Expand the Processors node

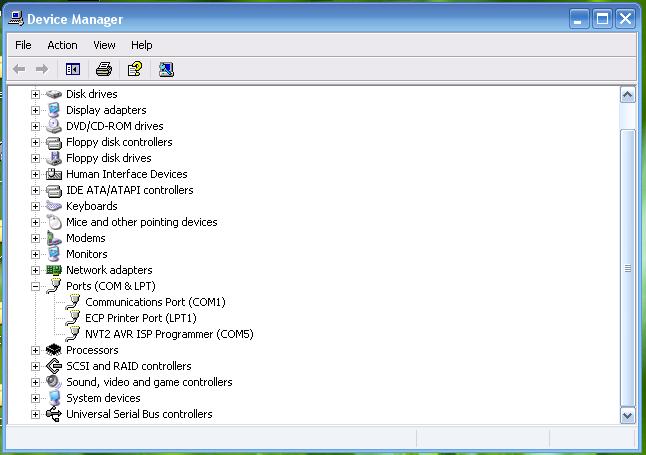[x=35, y=350]
